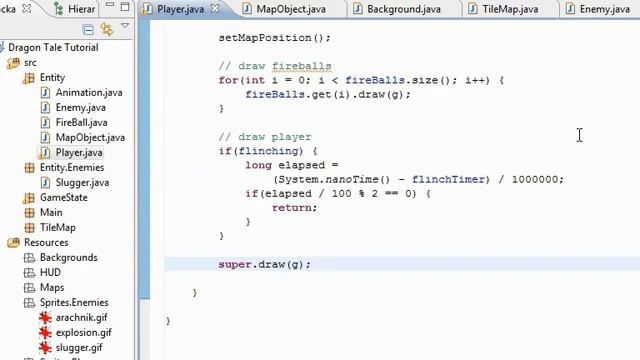Click the Entity.Enemies package icon

(29, 168)
